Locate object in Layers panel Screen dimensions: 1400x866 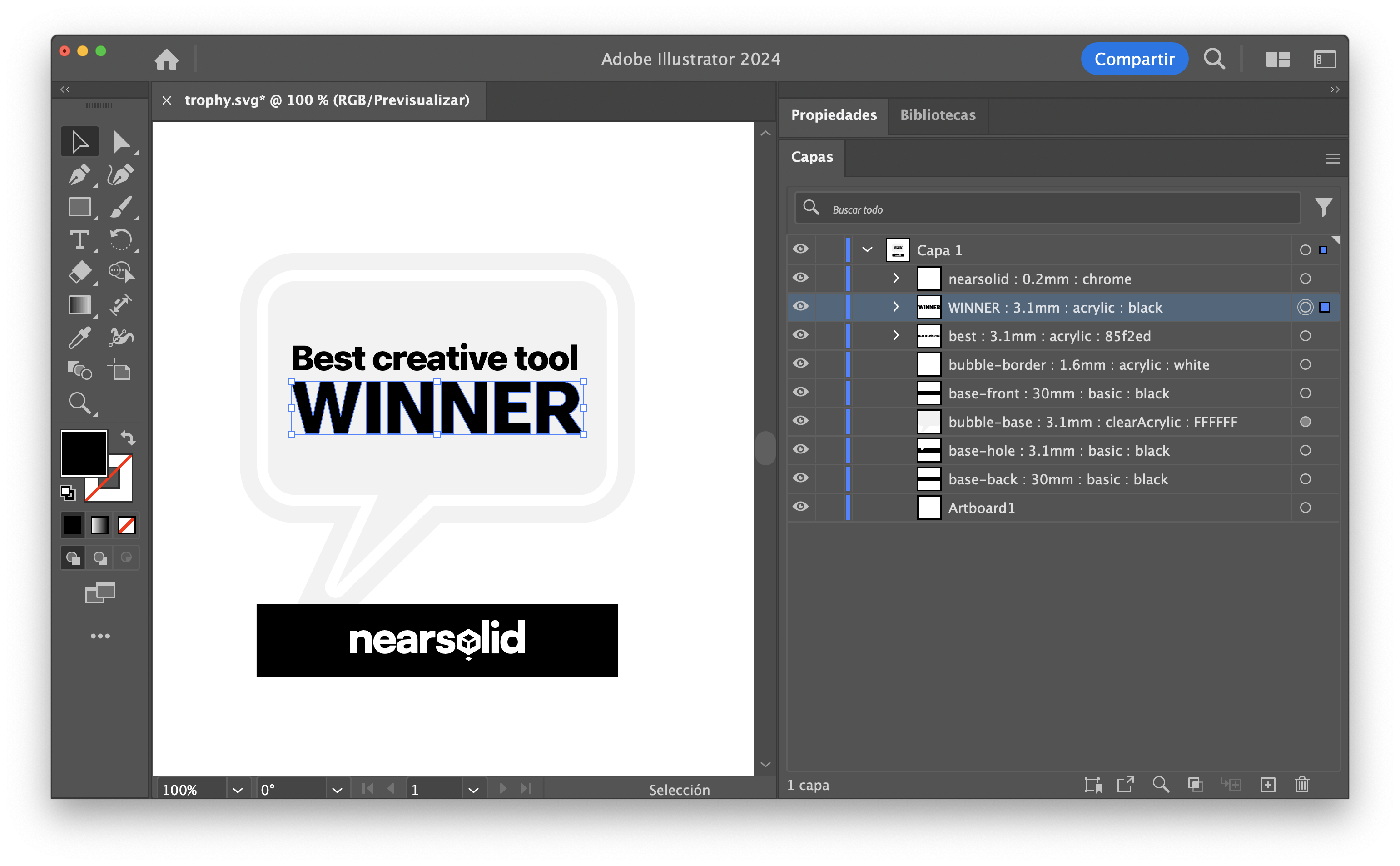(x=1161, y=784)
